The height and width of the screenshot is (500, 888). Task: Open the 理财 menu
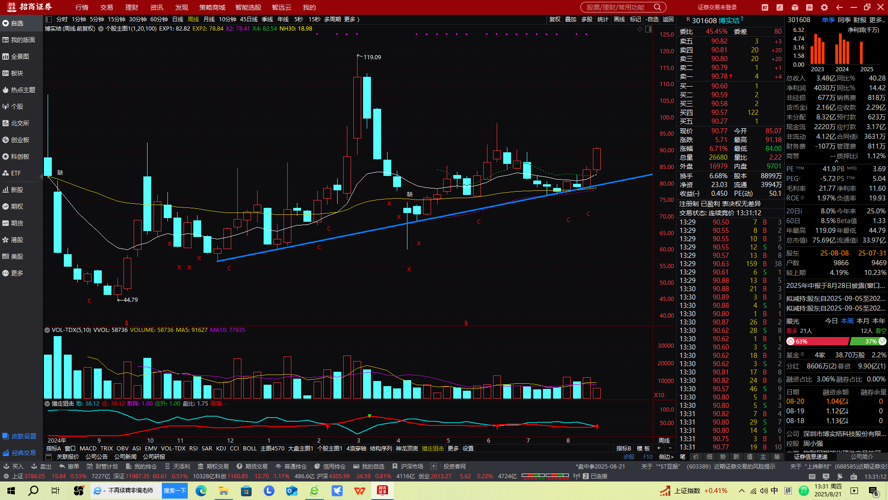coord(131,7)
